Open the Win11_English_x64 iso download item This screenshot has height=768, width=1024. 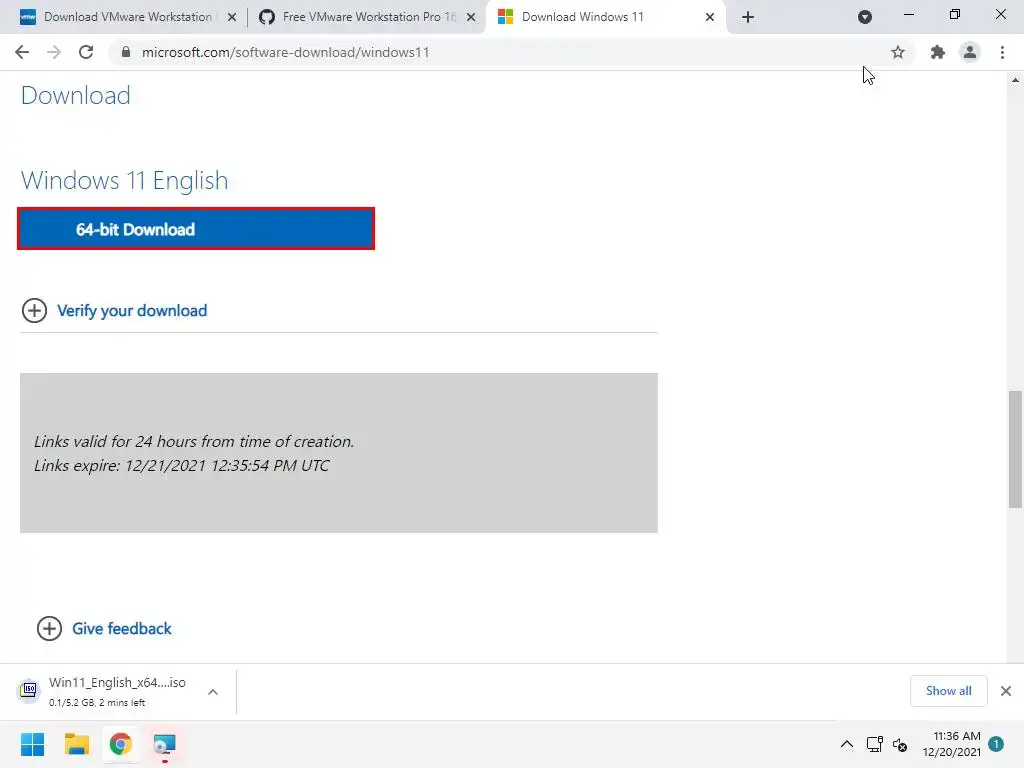117,692
